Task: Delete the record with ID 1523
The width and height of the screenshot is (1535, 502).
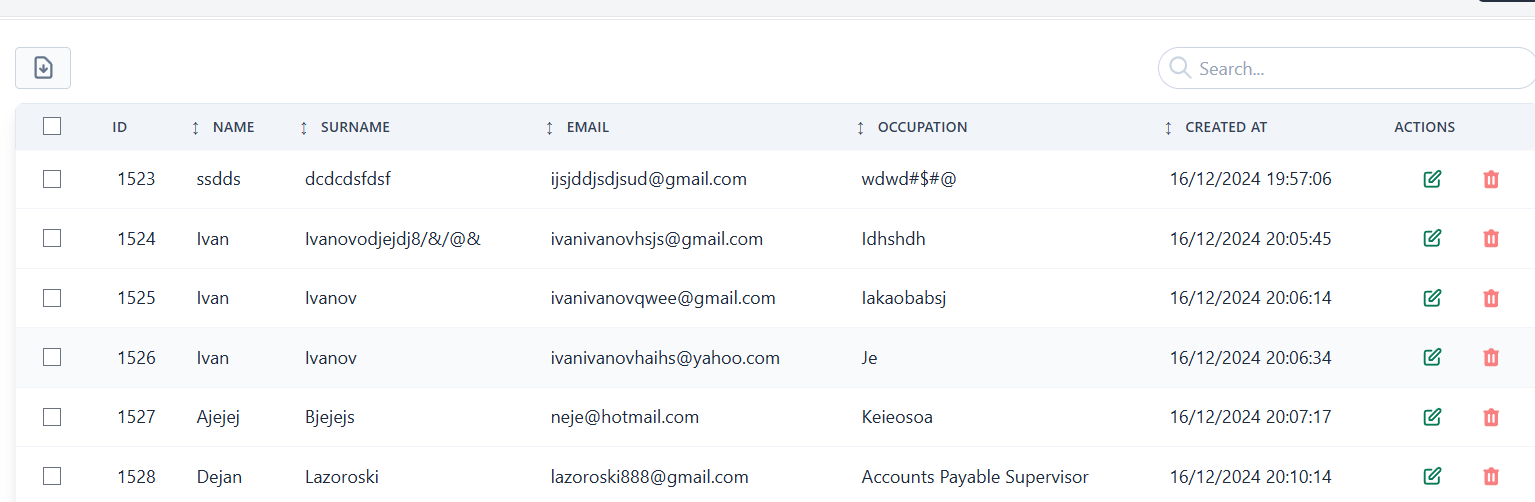Action: click(x=1490, y=179)
